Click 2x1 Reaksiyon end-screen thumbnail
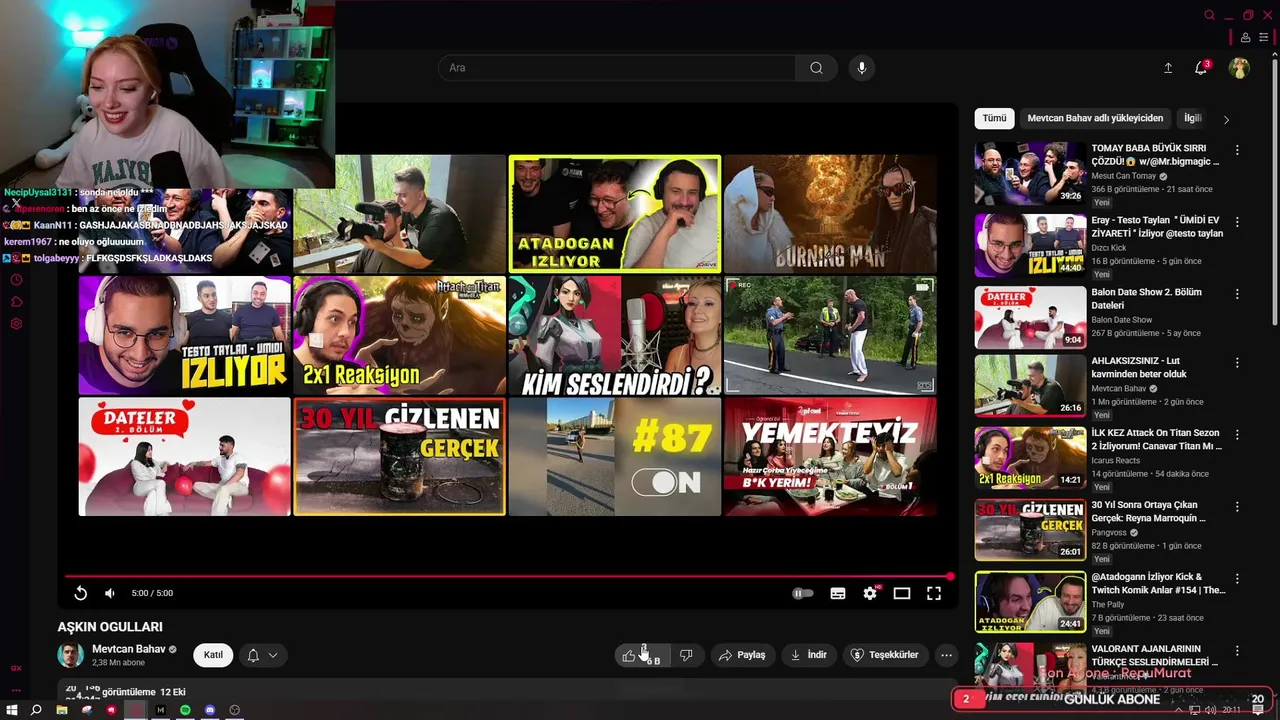This screenshot has width=1280, height=720. click(399, 335)
